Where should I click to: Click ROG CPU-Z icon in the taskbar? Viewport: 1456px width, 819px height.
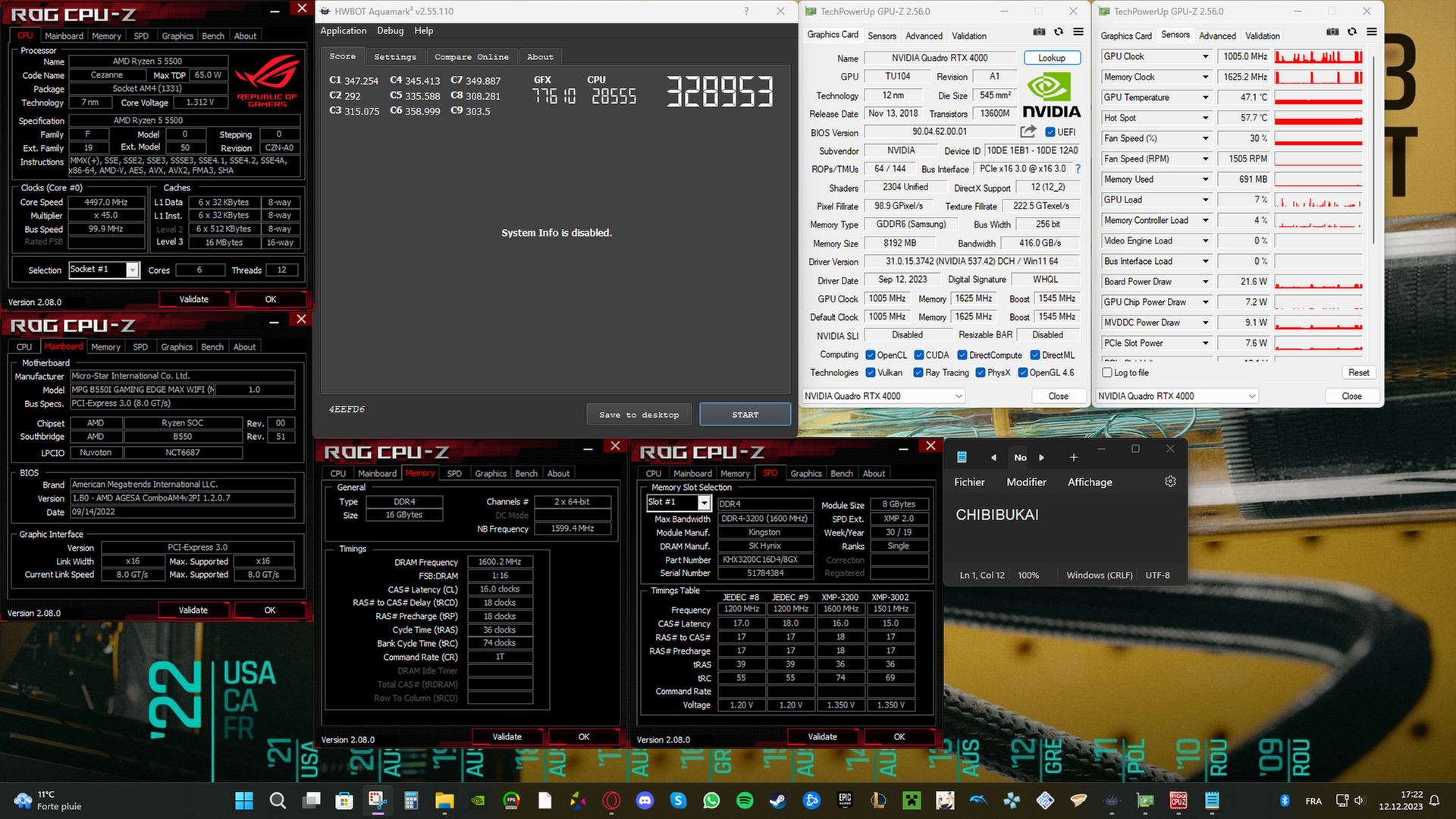point(1178,801)
